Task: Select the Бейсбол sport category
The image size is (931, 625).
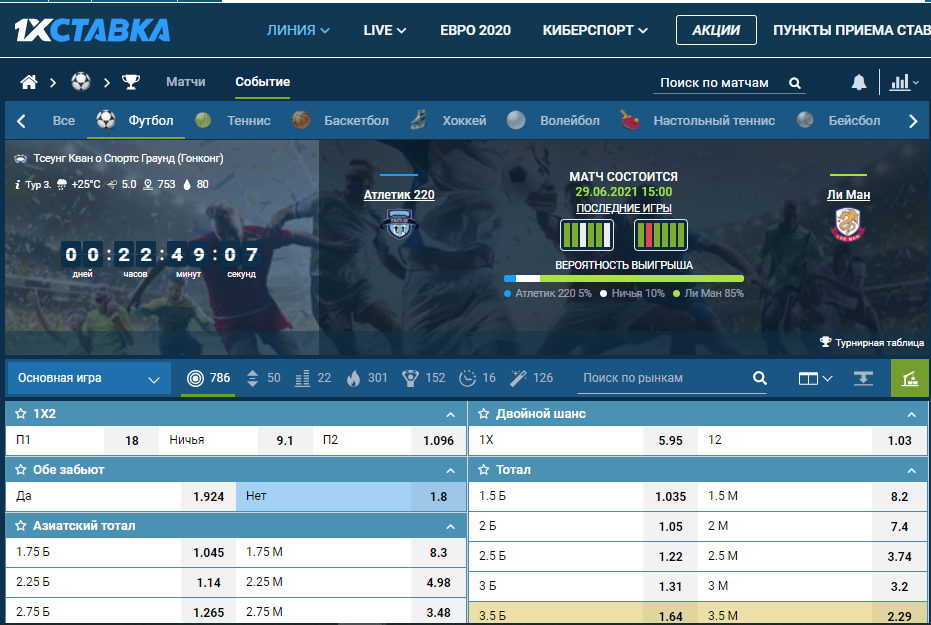Action: pyautogui.click(x=838, y=120)
